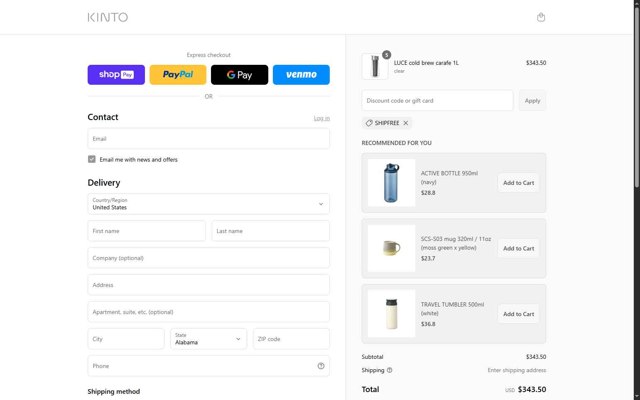Viewport: 640px width, 400px height.
Task: Open the State dropdown showing Alabama
Action: point(209,339)
